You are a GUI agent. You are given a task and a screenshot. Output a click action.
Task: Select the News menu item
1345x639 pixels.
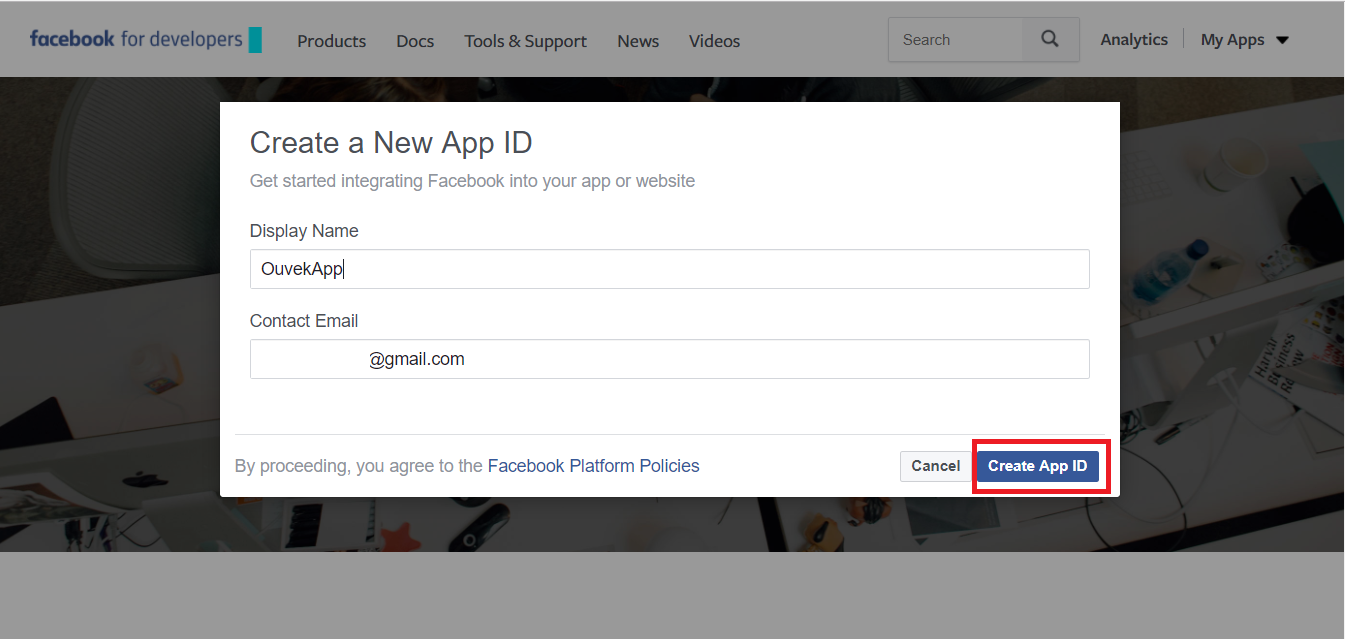point(638,41)
